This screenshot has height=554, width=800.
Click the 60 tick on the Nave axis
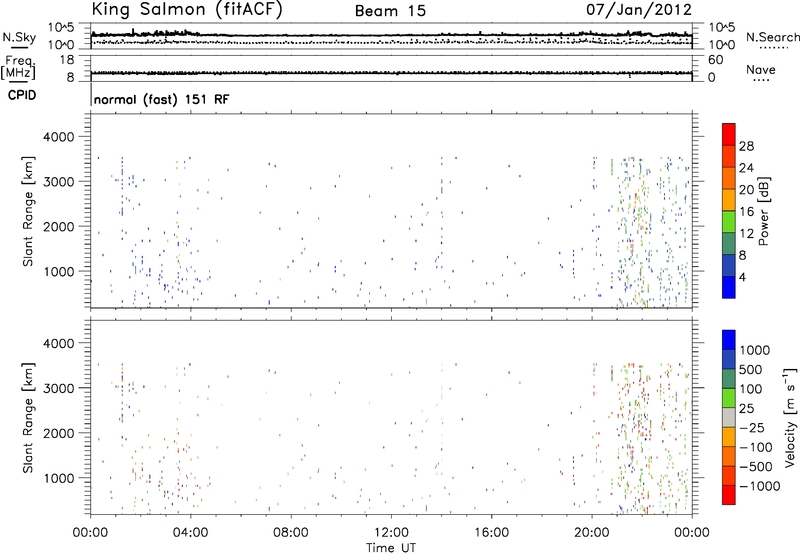[x=715, y=60]
